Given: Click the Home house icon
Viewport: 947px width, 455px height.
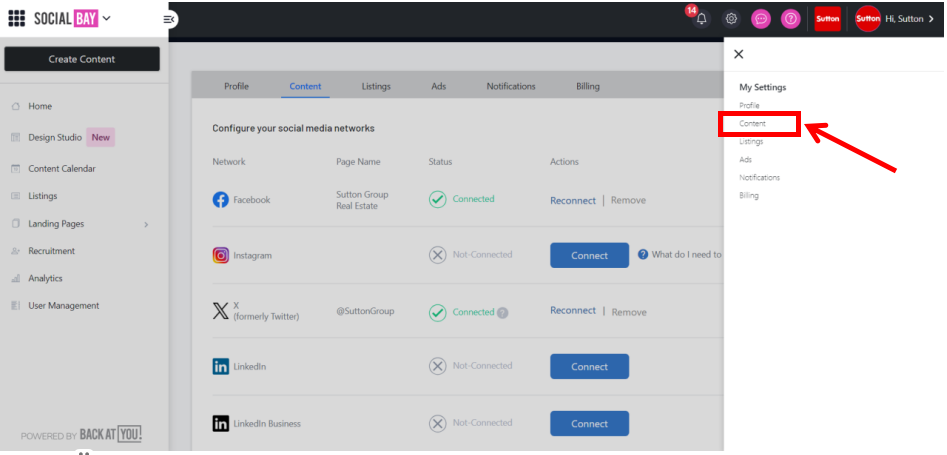Looking at the screenshot, I should pyautogui.click(x=16, y=106).
